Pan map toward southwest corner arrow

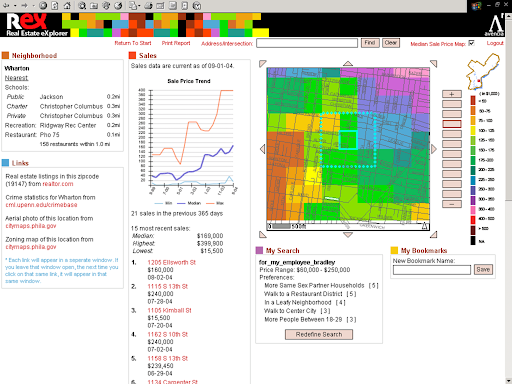(x=263, y=234)
